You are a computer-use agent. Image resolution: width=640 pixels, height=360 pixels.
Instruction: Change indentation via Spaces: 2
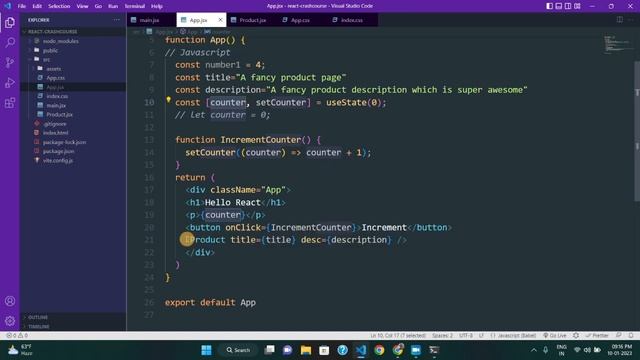pyautogui.click(x=442, y=336)
